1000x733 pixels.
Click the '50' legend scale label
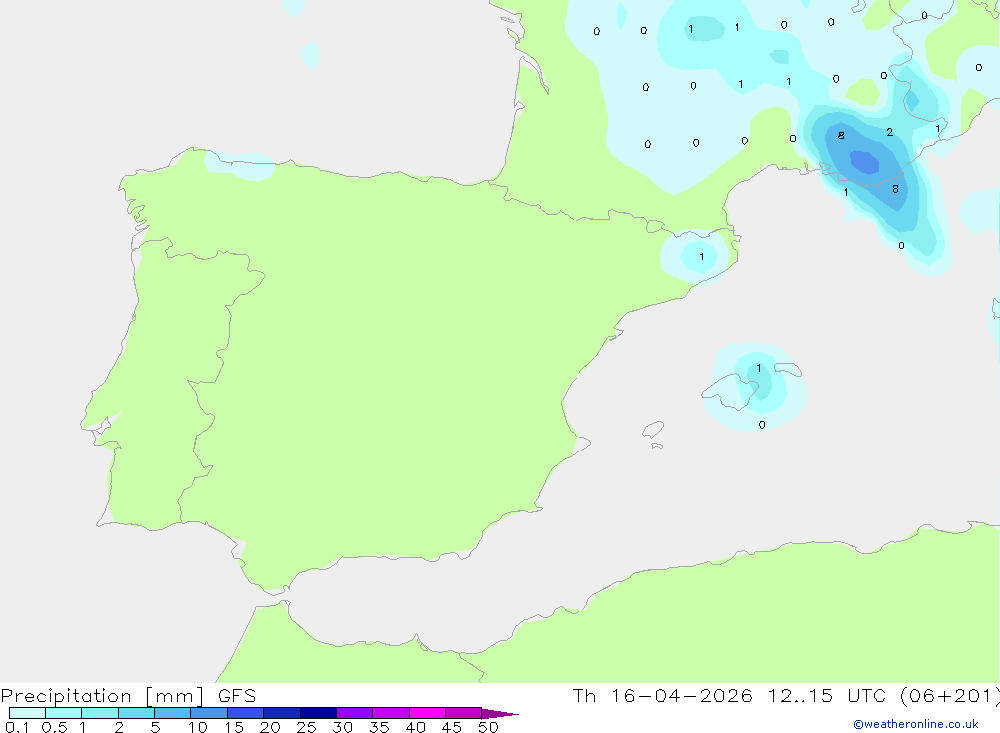488,727
